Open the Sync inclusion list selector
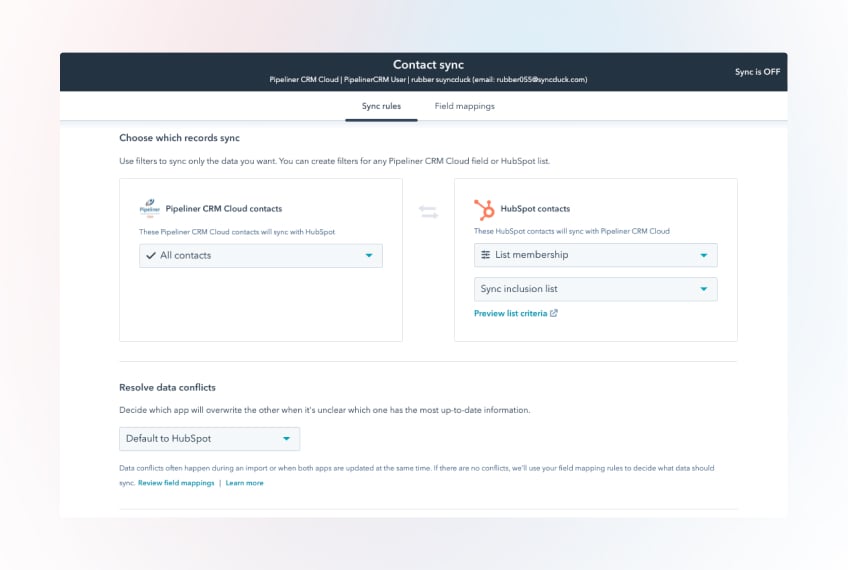 click(x=595, y=289)
